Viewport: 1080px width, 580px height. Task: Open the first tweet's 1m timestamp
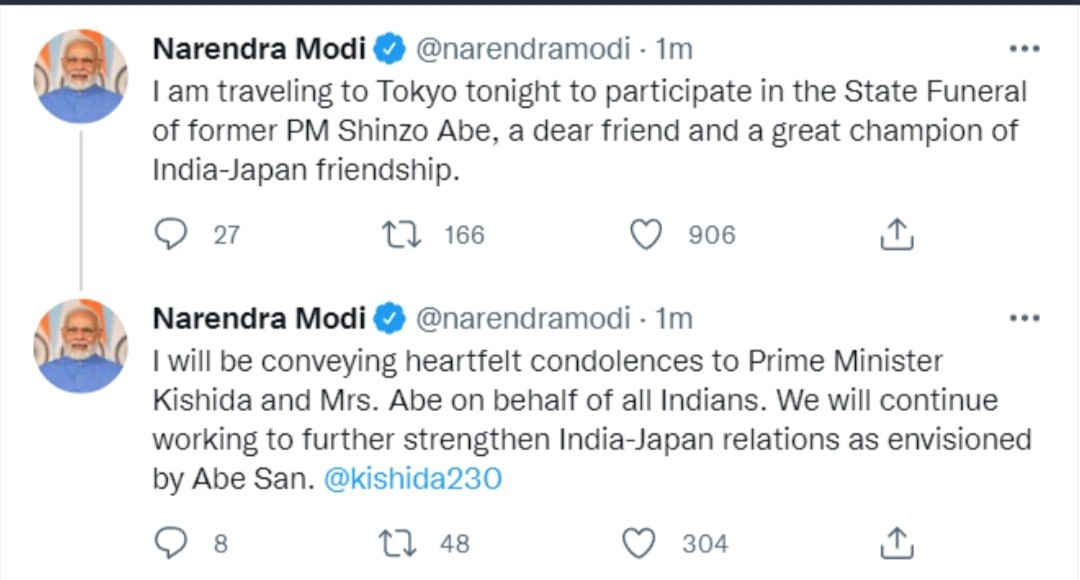pos(674,48)
